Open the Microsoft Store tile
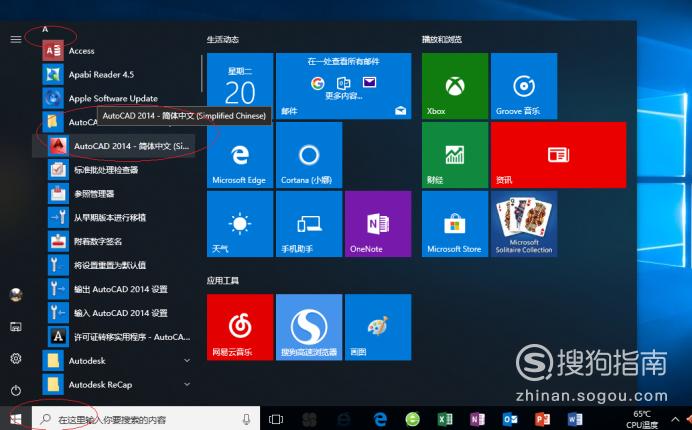This screenshot has width=692, height=430. pyautogui.click(x=455, y=224)
